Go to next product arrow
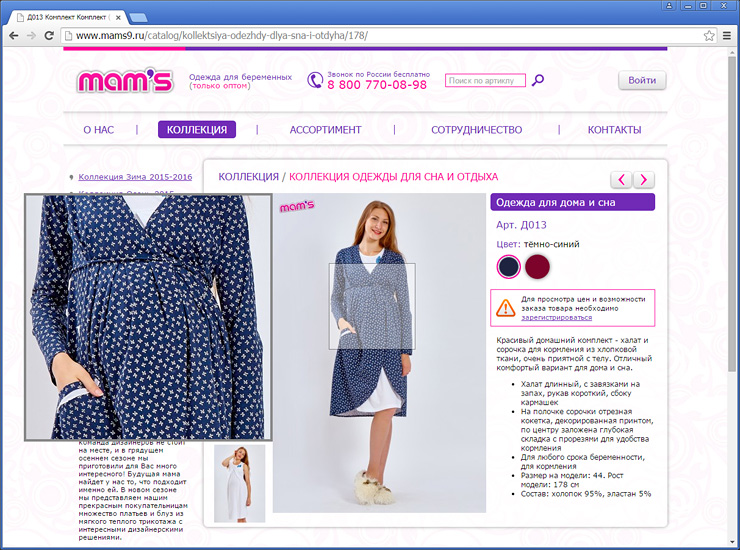This screenshot has width=740, height=550. pos(644,179)
